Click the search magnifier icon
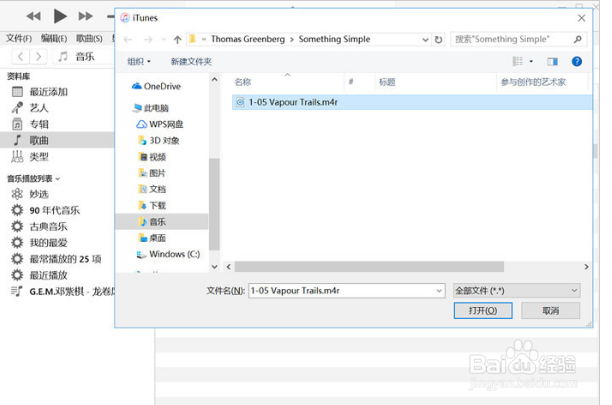The height and width of the screenshot is (405, 612). [578, 39]
